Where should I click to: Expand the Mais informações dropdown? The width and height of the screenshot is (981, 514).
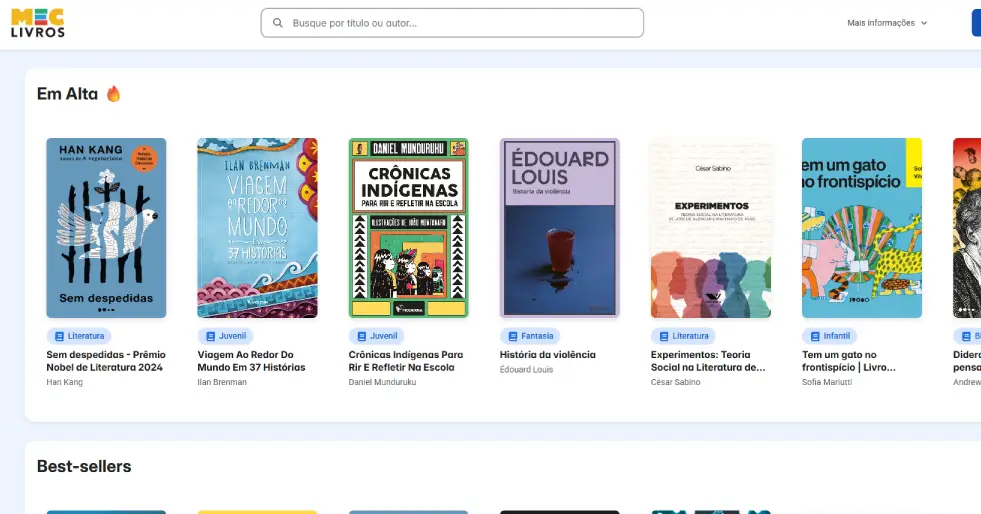(887, 23)
